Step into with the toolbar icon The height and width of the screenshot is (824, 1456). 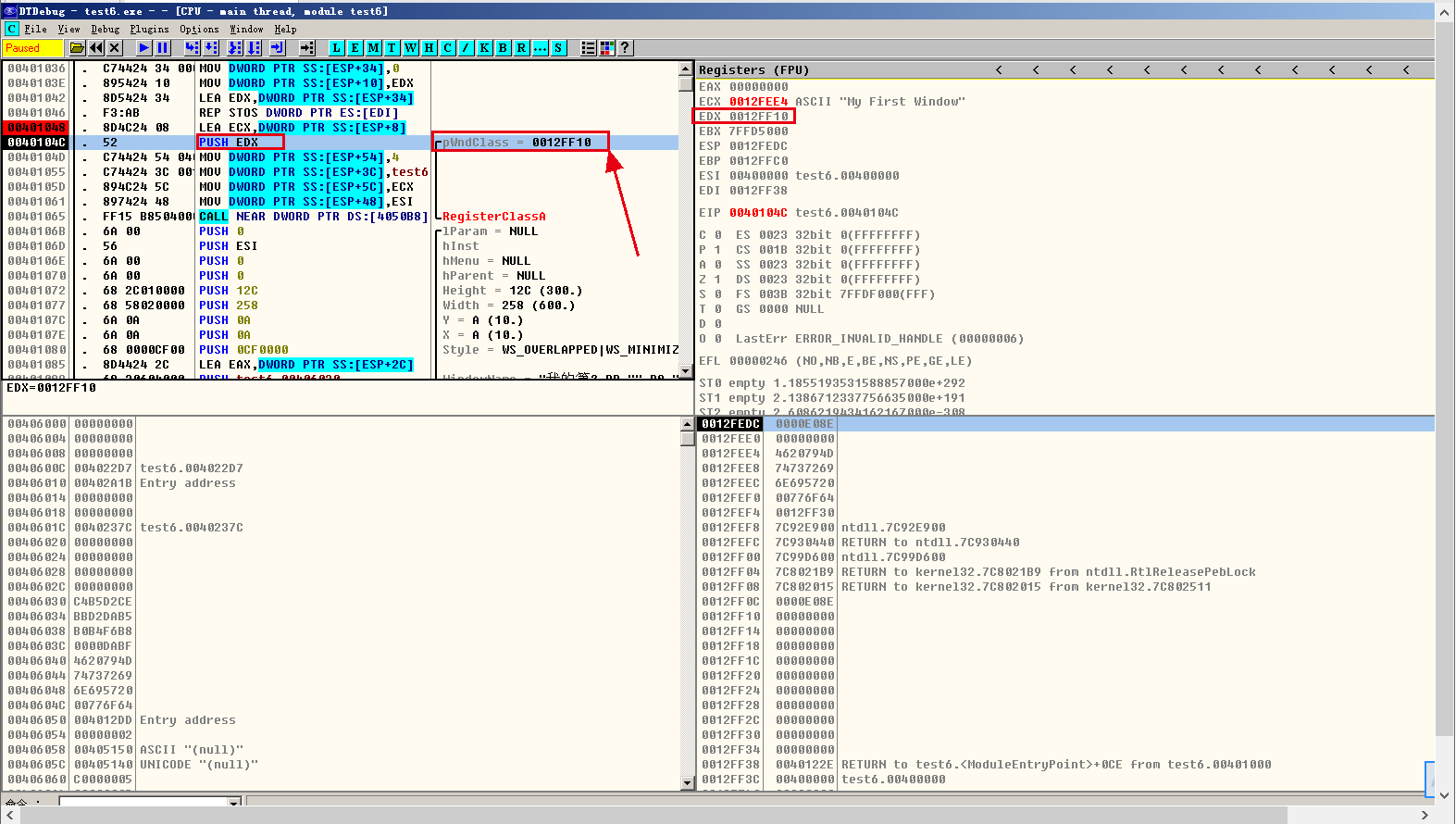193,48
